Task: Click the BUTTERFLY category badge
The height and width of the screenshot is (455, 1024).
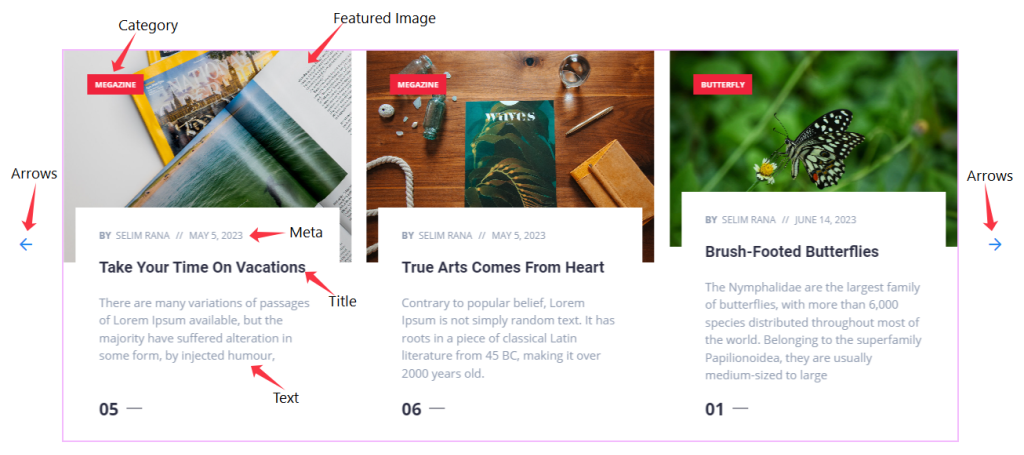Action: [722, 85]
